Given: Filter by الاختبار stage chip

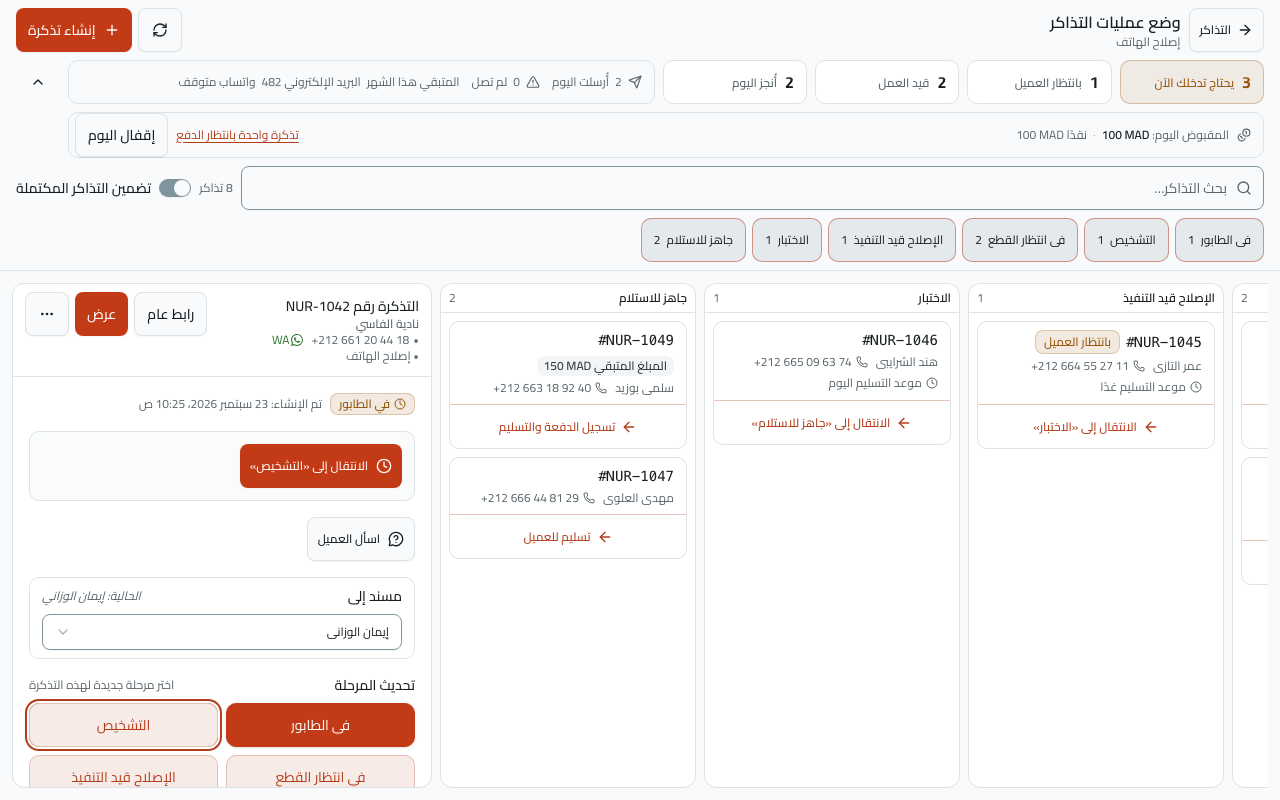Looking at the screenshot, I should point(787,240).
